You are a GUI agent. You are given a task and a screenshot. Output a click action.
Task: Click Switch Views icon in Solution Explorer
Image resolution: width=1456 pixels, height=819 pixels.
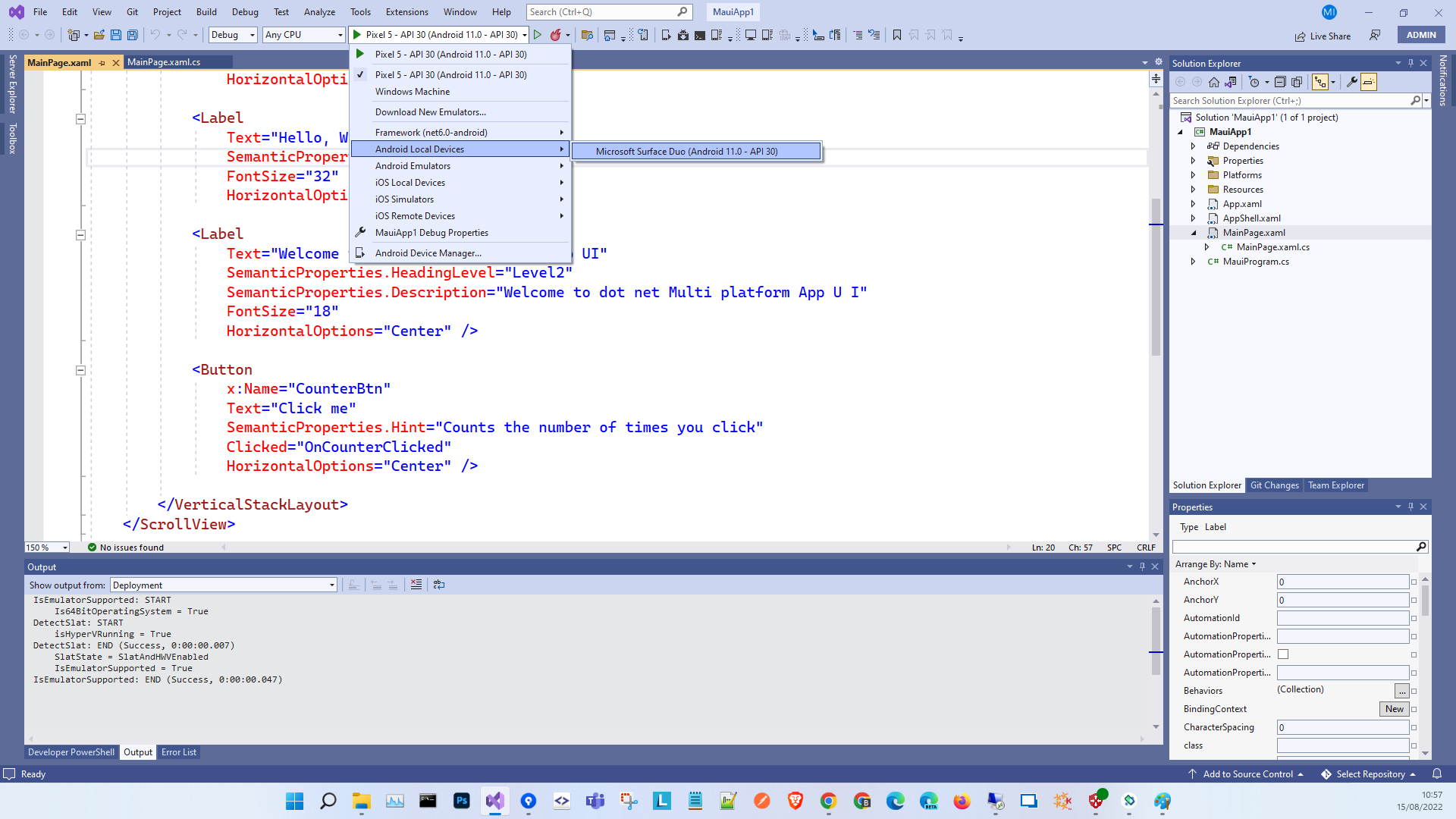coord(1230,82)
